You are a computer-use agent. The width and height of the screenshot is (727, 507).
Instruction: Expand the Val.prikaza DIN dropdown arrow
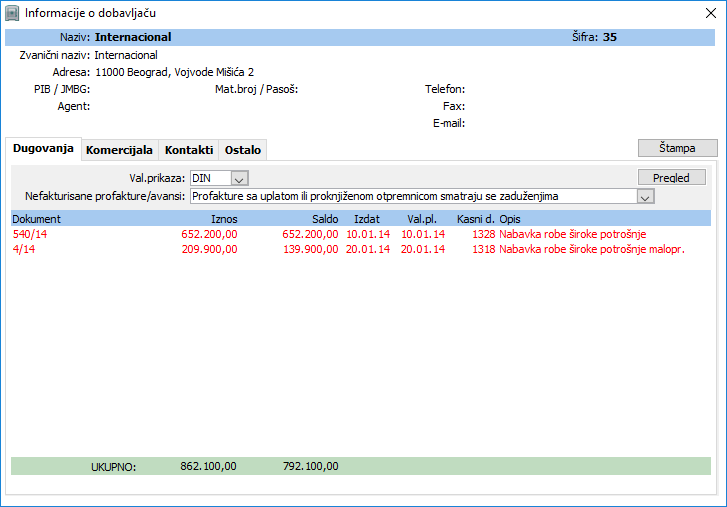point(239,178)
